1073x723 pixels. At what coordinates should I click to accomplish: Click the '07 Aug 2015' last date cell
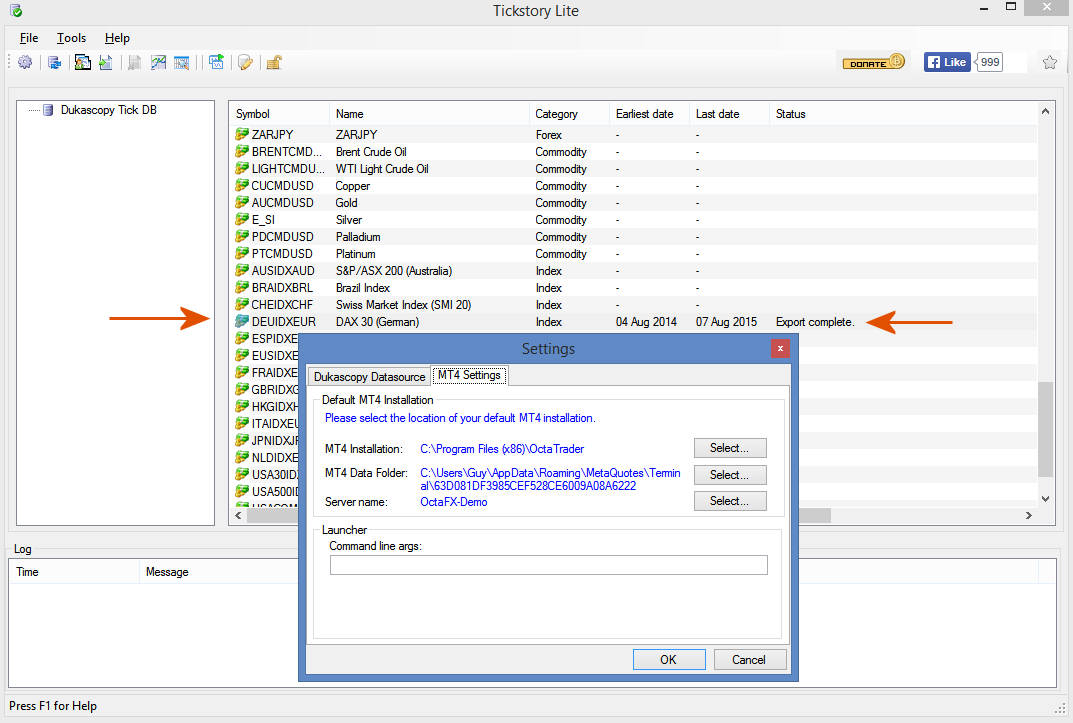click(726, 321)
